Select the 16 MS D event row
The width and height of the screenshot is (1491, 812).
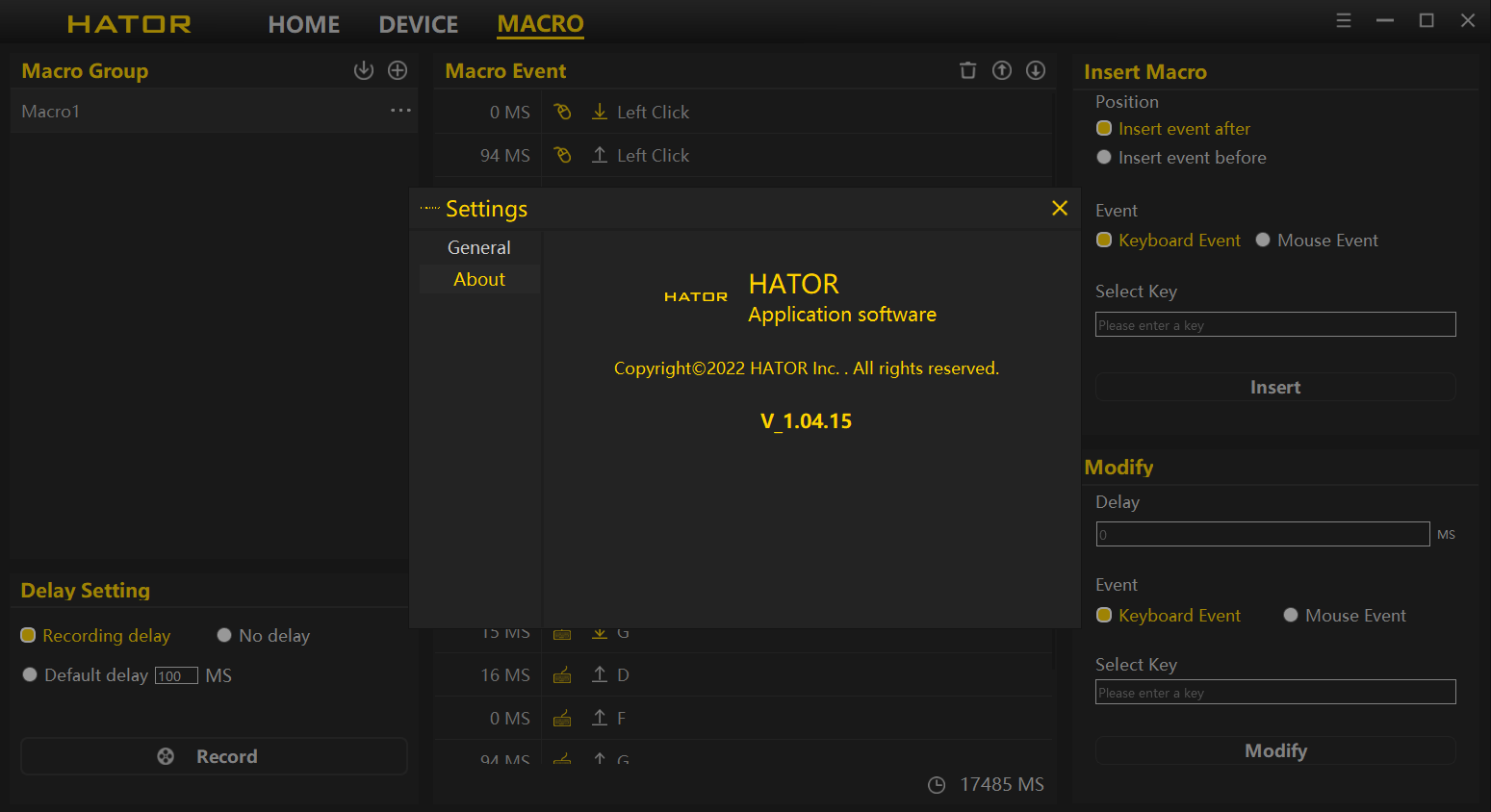(x=743, y=674)
